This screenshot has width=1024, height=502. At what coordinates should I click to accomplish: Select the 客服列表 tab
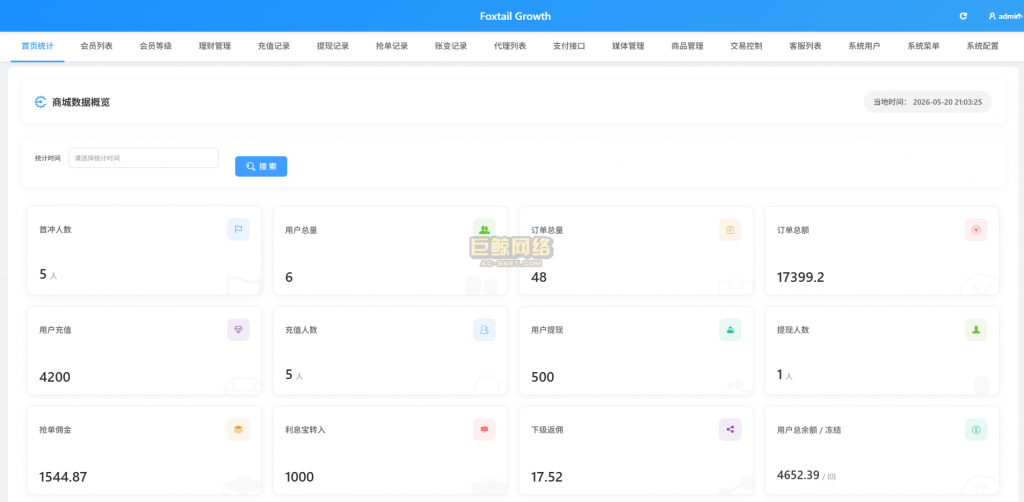click(805, 46)
